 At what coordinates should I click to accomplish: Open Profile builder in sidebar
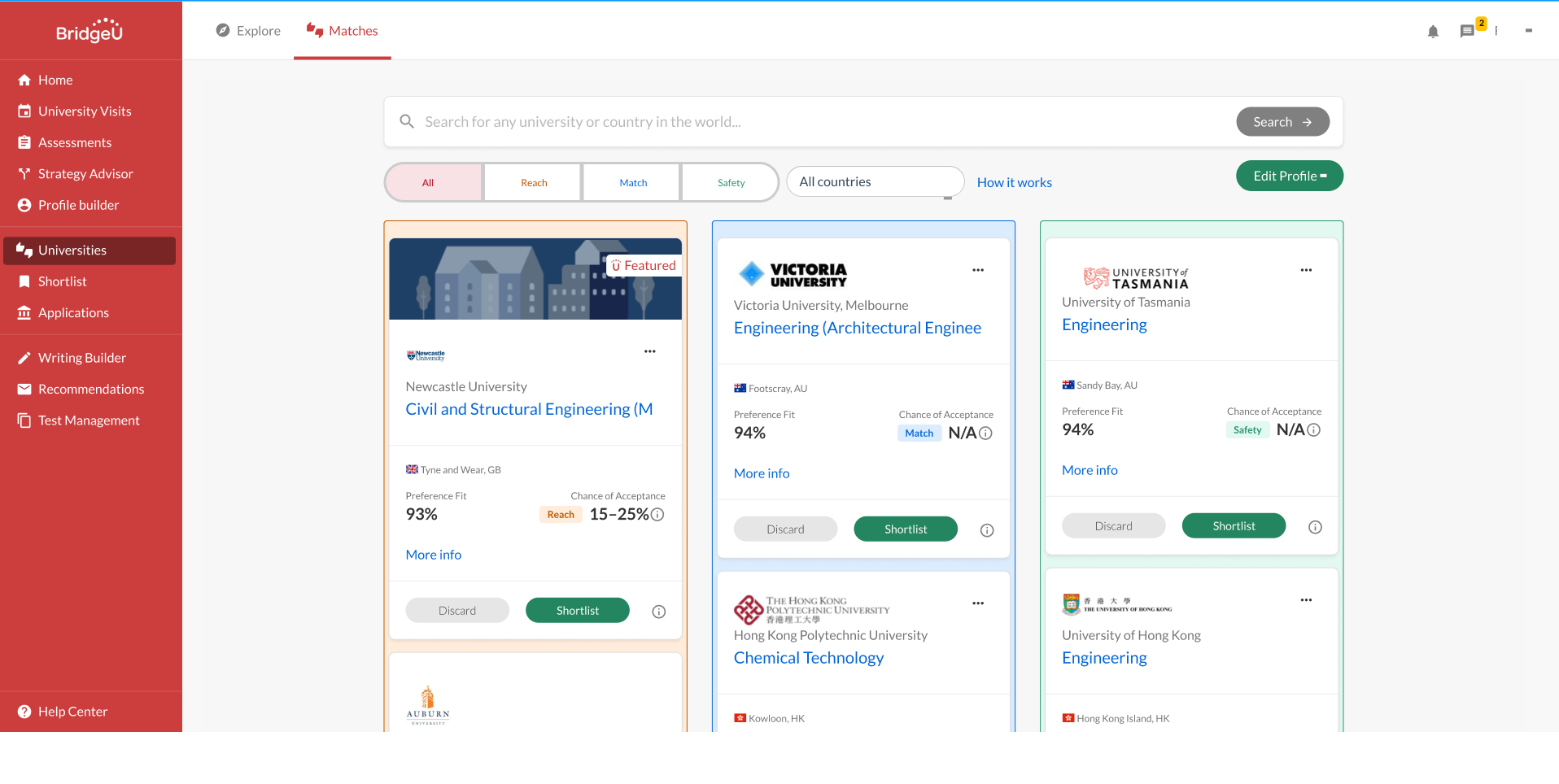tap(90, 205)
